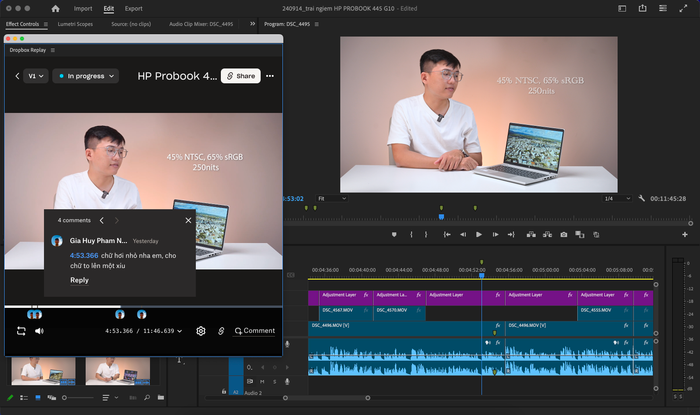Go back in Dropbox Replay panel
The width and height of the screenshot is (700, 415).
(17, 76)
